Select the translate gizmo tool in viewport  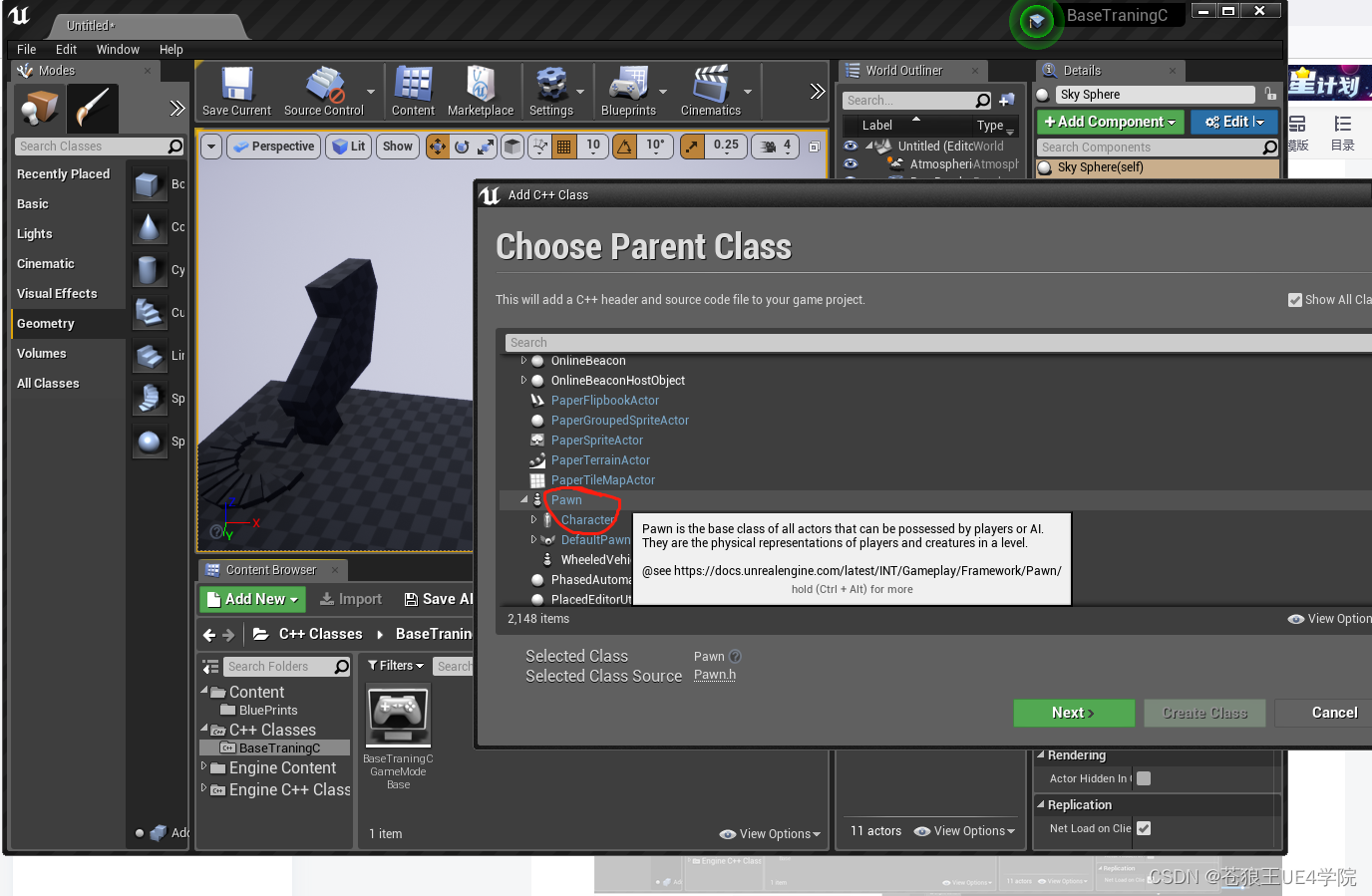click(438, 147)
